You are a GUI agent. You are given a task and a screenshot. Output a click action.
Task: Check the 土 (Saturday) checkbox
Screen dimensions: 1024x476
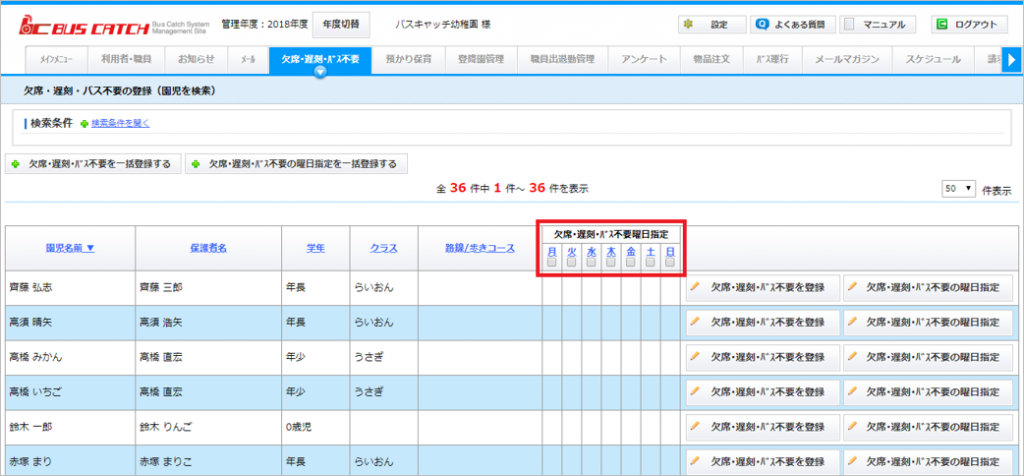pos(650,262)
